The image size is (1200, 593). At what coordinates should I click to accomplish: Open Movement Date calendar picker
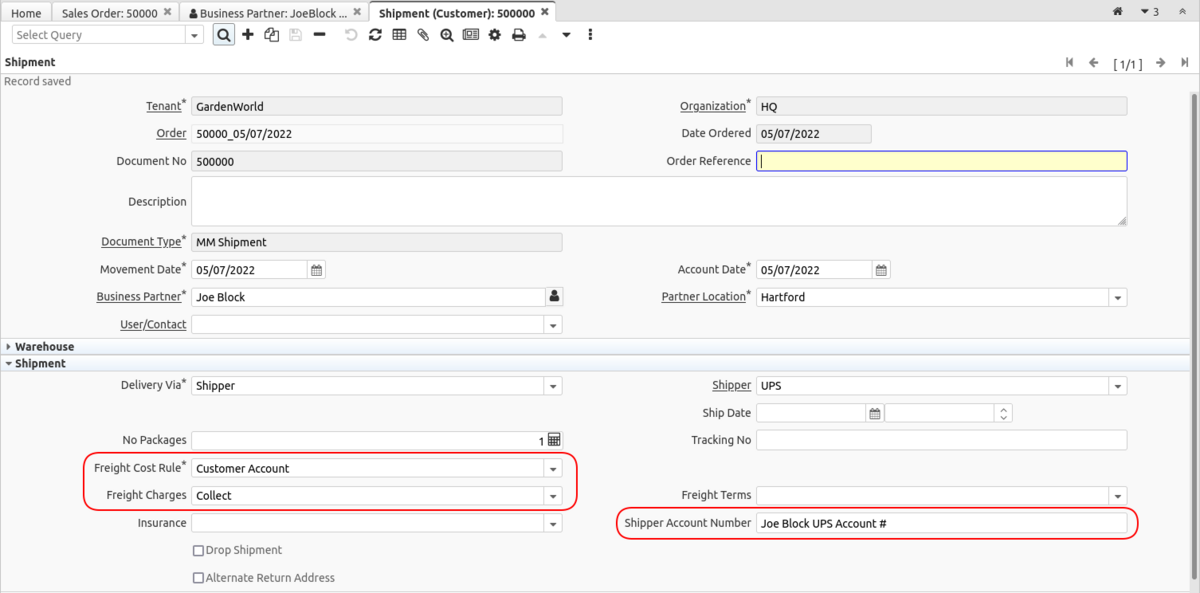click(316, 270)
